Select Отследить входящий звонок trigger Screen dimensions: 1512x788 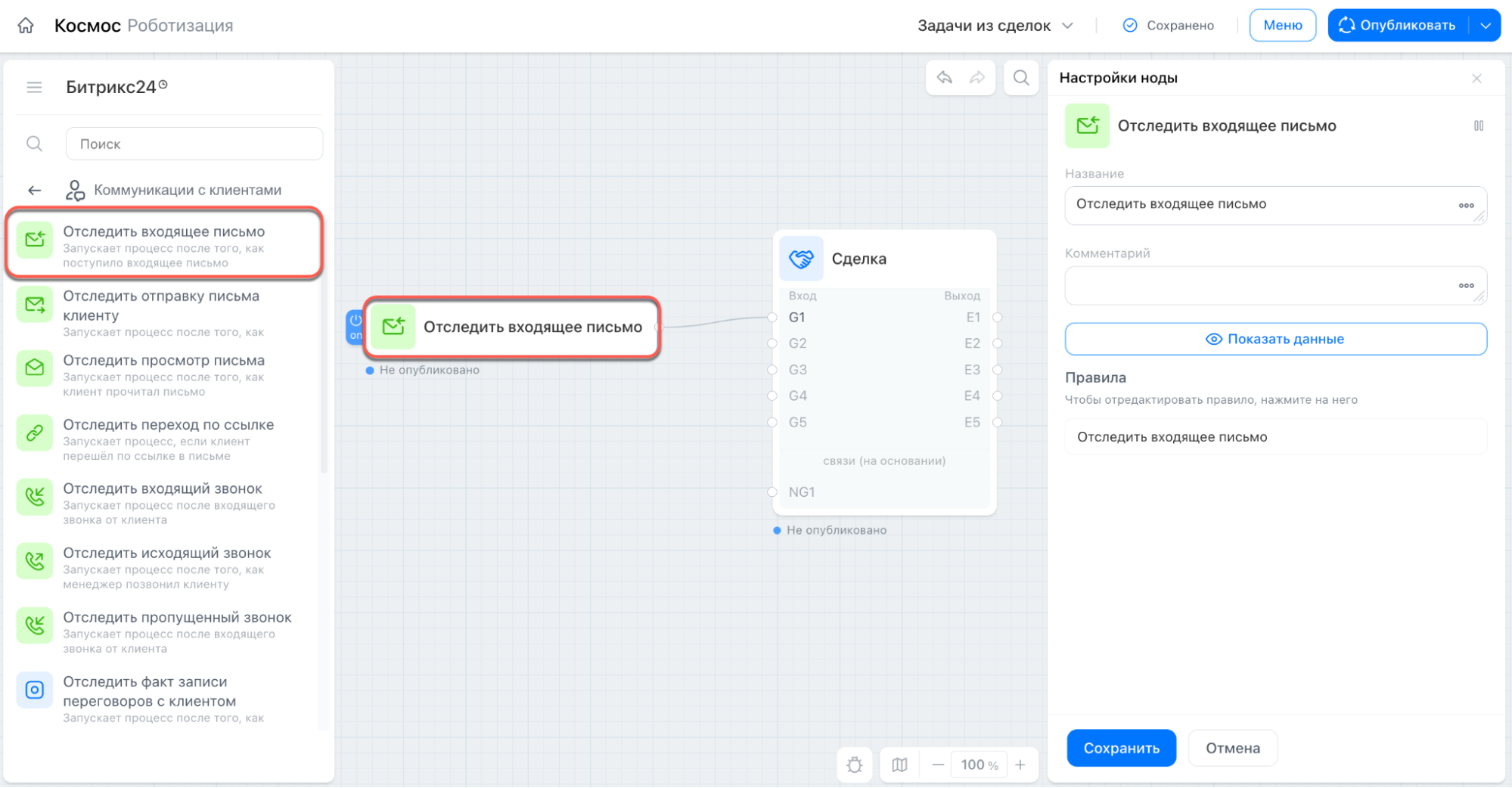click(x=164, y=504)
